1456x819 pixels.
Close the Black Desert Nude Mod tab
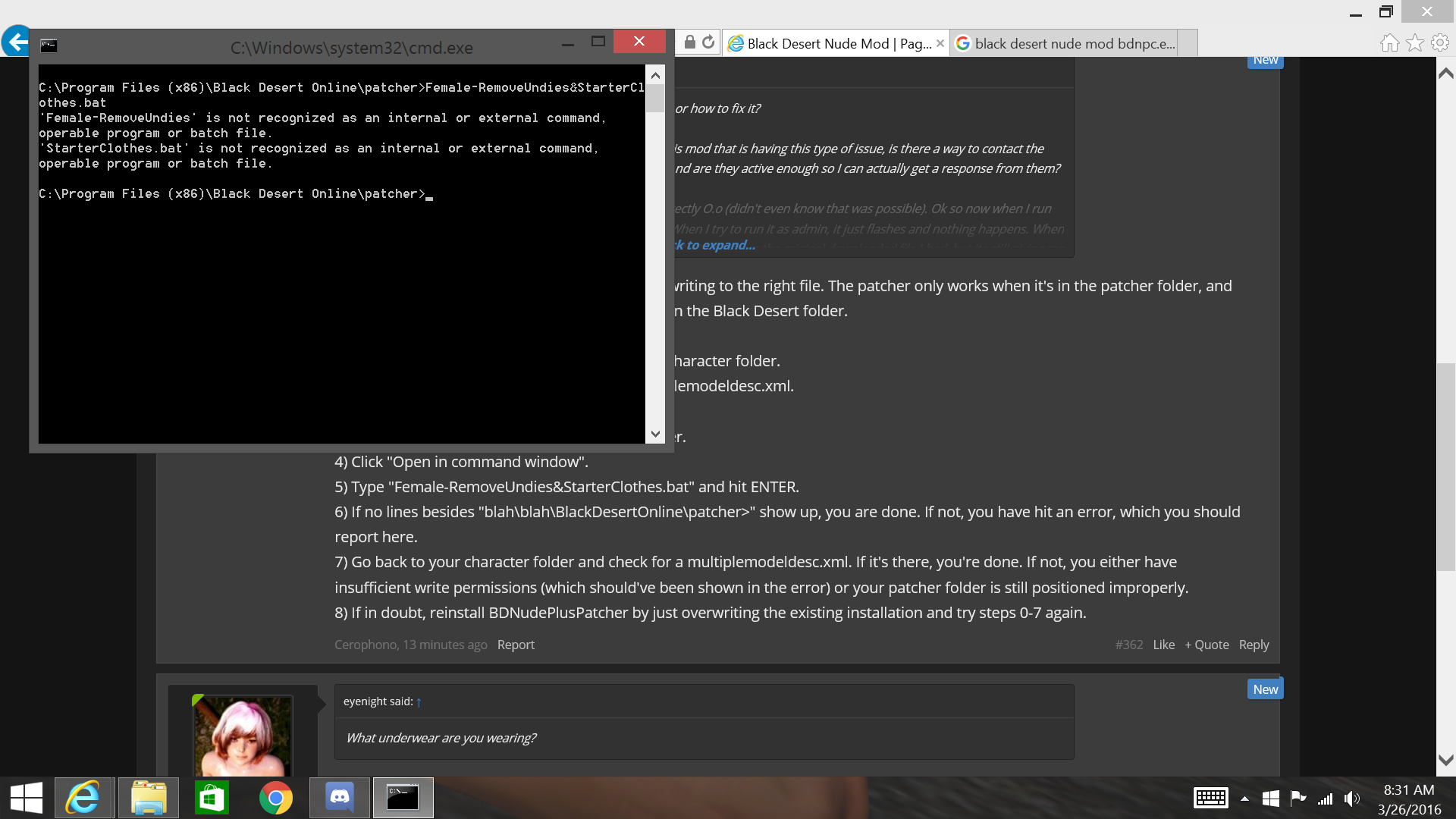tap(940, 43)
